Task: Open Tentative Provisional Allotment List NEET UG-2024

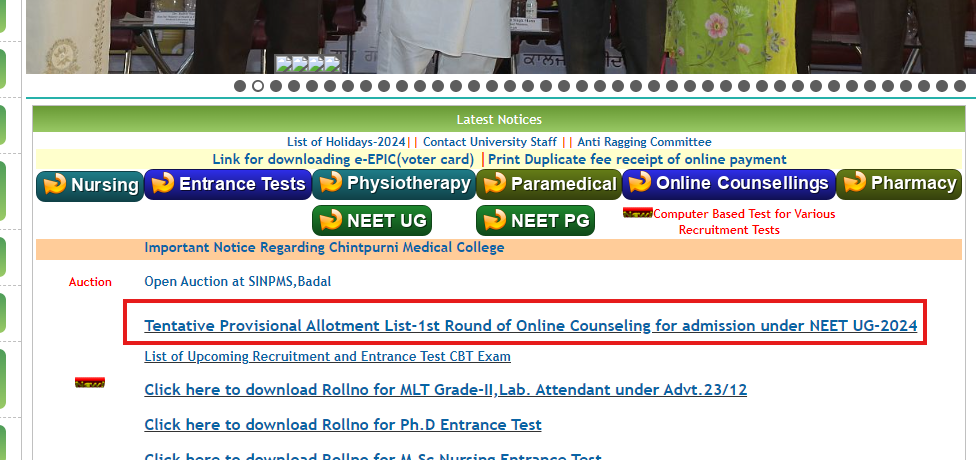Action: (530, 326)
